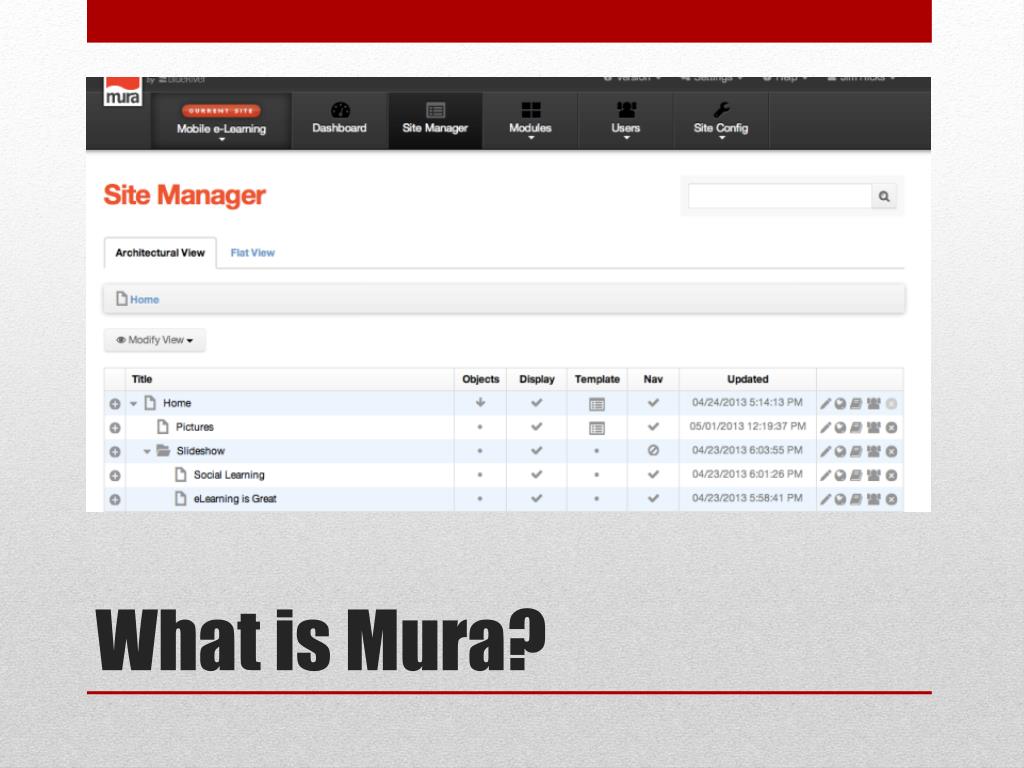Image resolution: width=1024 pixels, height=768 pixels.
Task: Toggle the Display checkmark for Social Learning
Action: (x=537, y=474)
